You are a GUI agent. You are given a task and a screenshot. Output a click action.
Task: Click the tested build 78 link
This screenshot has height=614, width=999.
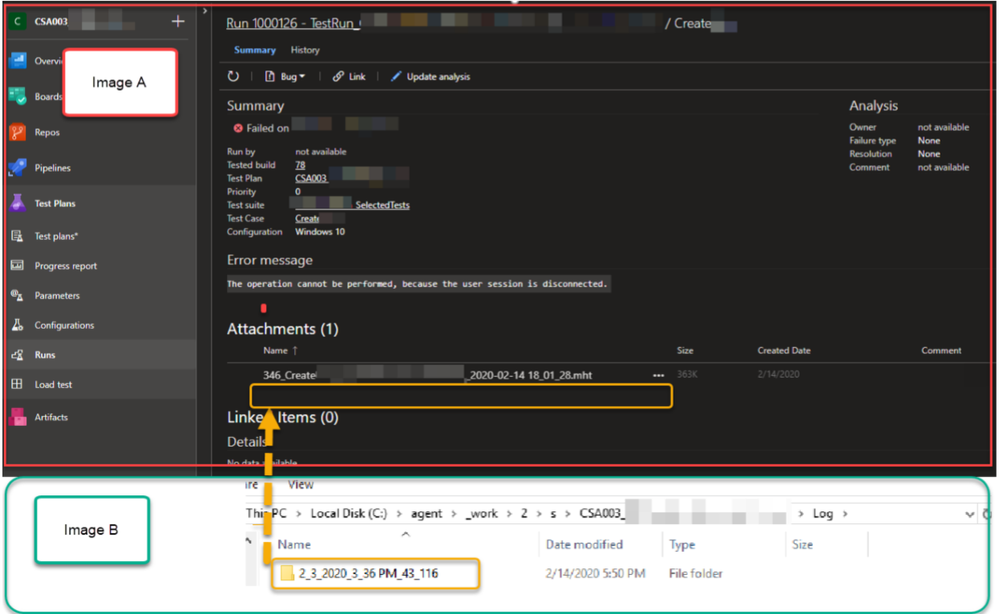pyautogui.click(x=300, y=165)
